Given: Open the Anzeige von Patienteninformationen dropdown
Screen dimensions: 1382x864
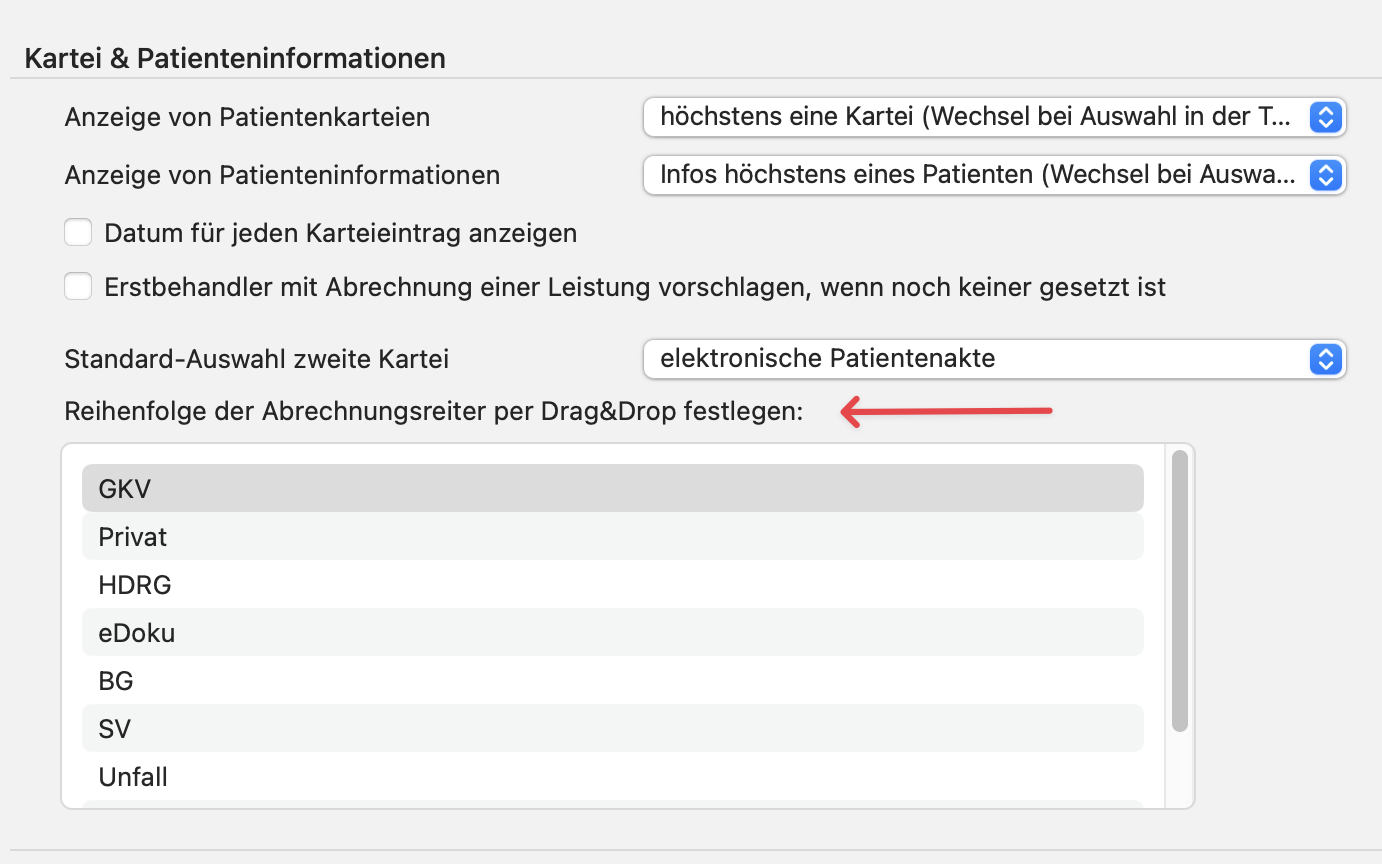Looking at the screenshot, I should pyautogui.click(x=995, y=175).
